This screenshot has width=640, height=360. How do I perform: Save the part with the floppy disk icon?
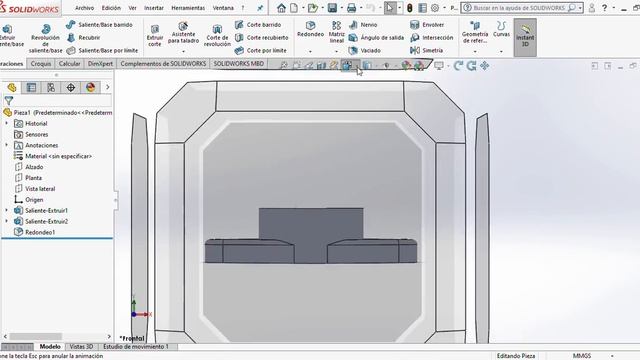332,8
